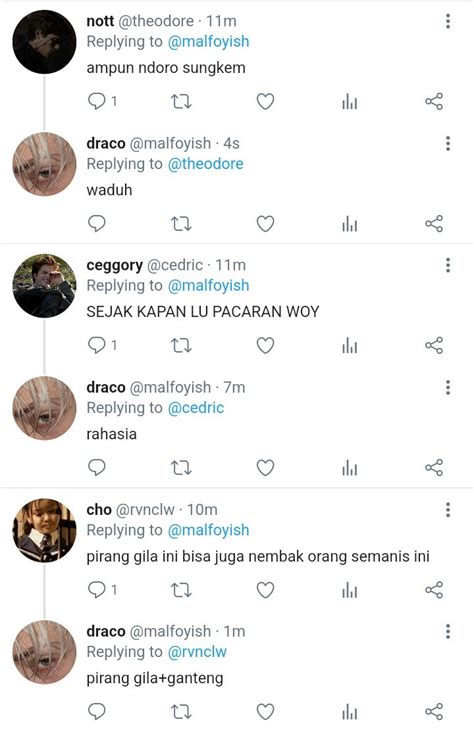Open overflow menu on draco's "waduh" reply
474x730 pixels.
point(448,143)
